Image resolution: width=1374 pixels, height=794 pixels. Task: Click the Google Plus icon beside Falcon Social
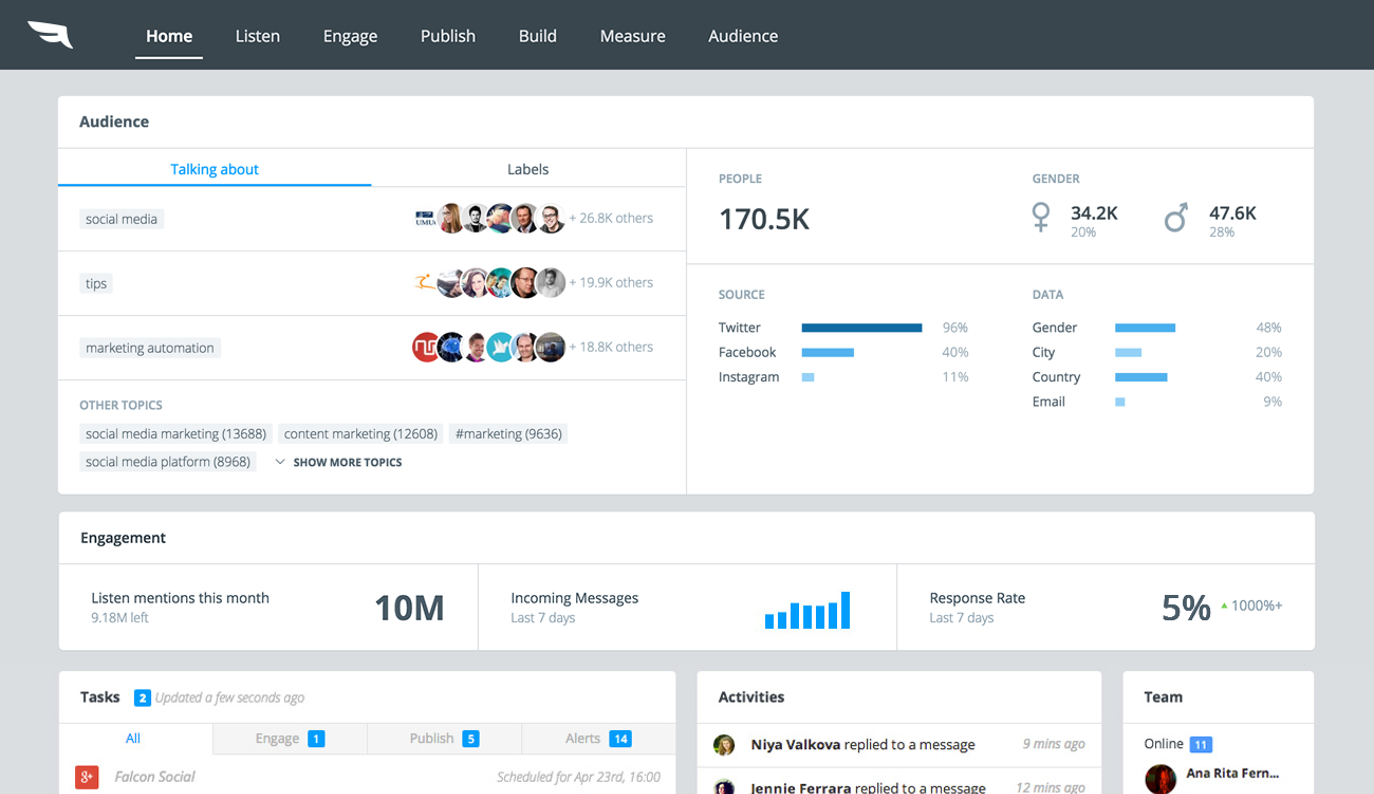click(x=87, y=776)
